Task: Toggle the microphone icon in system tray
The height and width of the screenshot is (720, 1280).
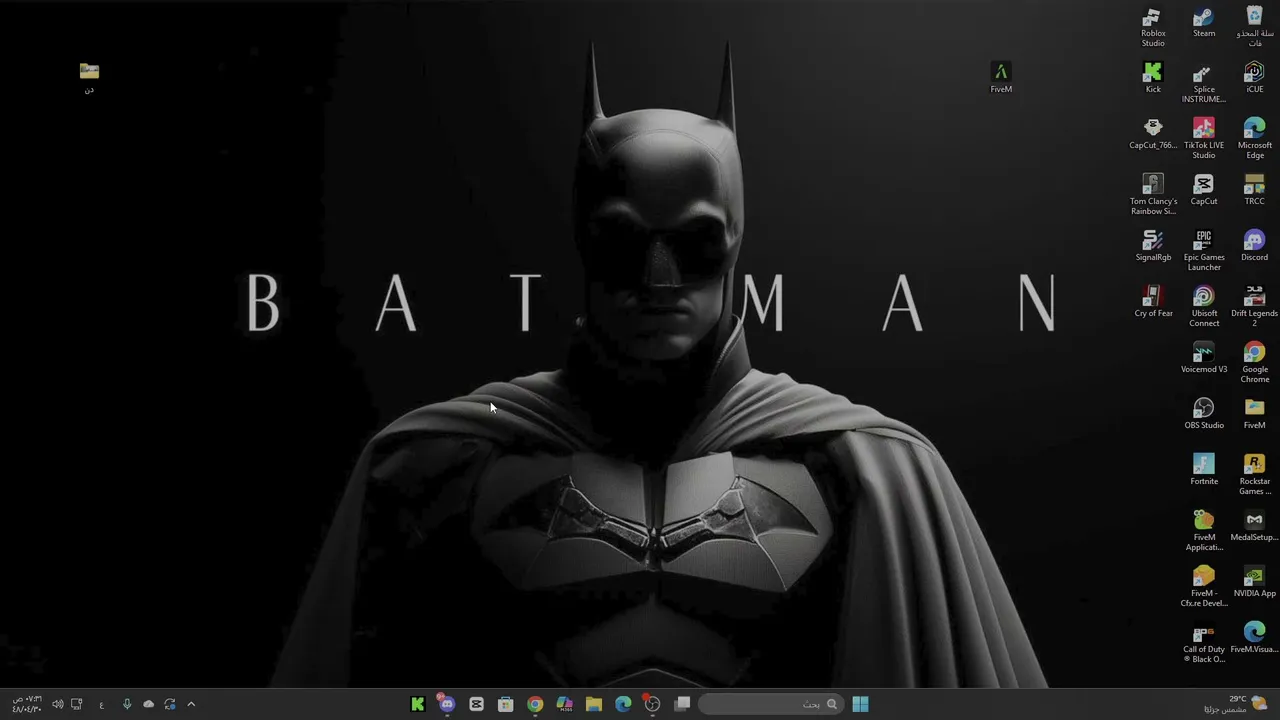Action: 127,704
